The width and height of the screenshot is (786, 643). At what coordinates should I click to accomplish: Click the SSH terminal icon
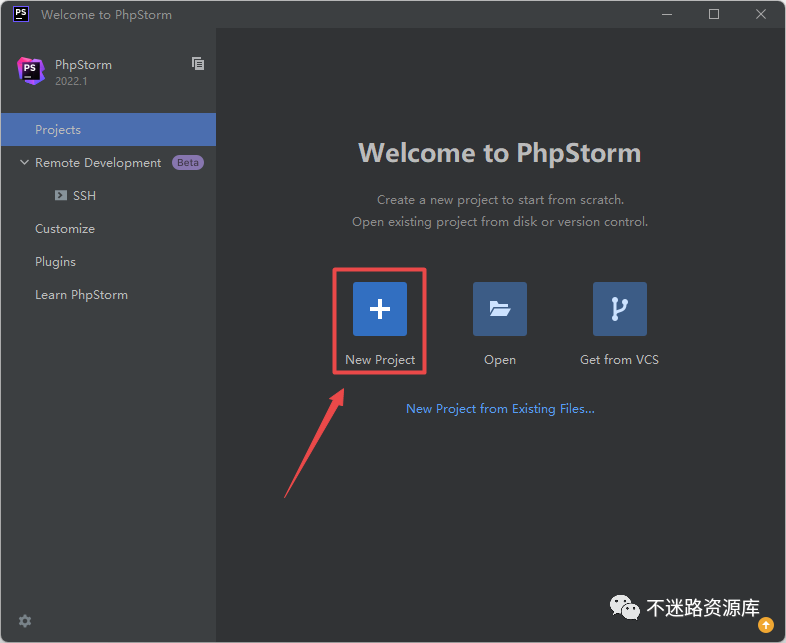coord(61,195)
